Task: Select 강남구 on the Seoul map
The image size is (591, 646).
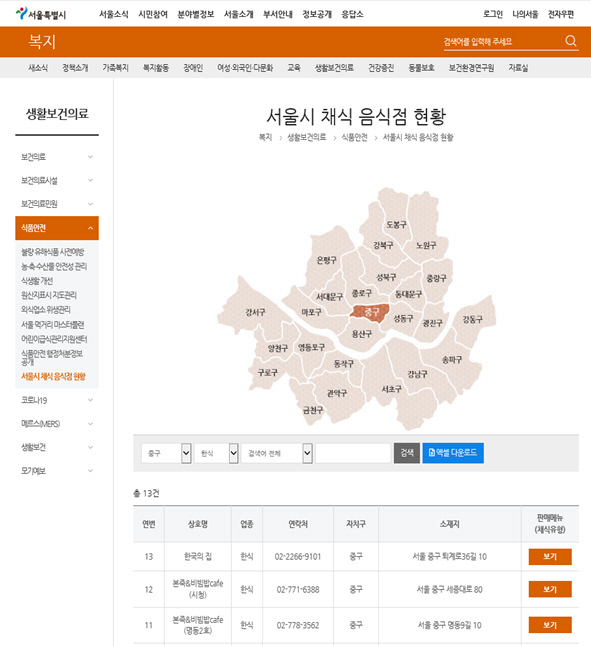Action: pos(417,374)
